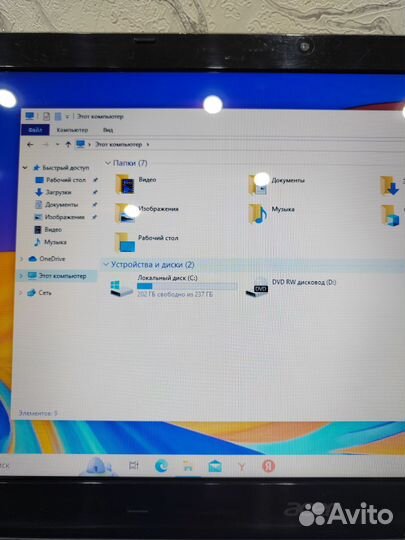Screen dimensions: 405x540
Task: Switch to the Вид ribbon tab
Action: [x=108, y=130]
